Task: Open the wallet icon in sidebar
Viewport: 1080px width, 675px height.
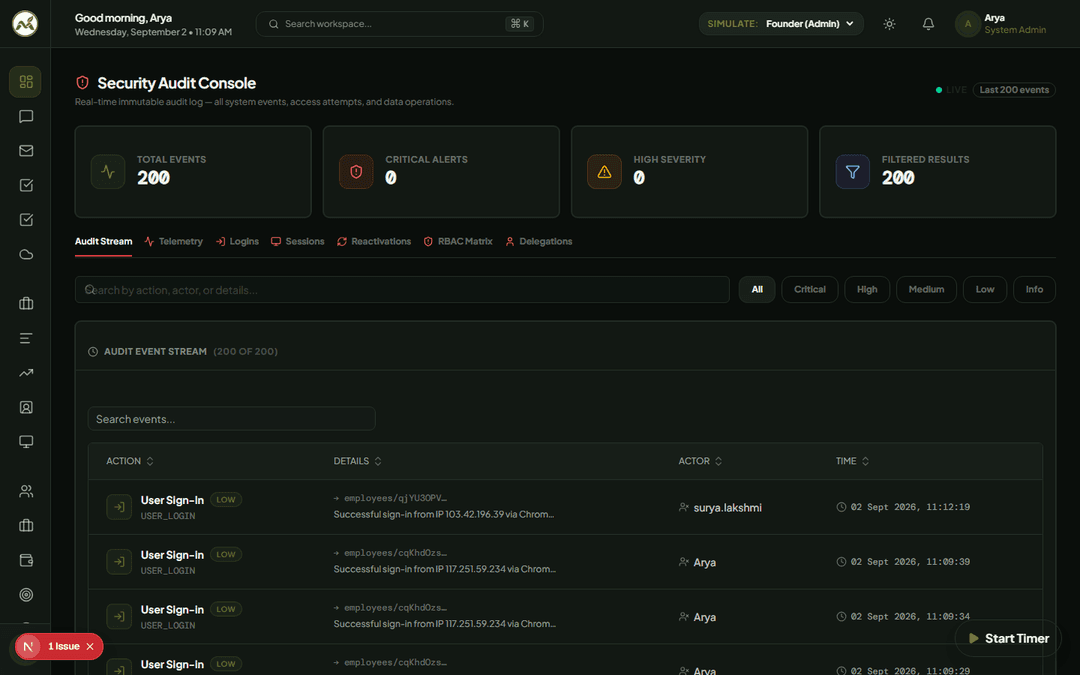Action: tap(25, 560)
